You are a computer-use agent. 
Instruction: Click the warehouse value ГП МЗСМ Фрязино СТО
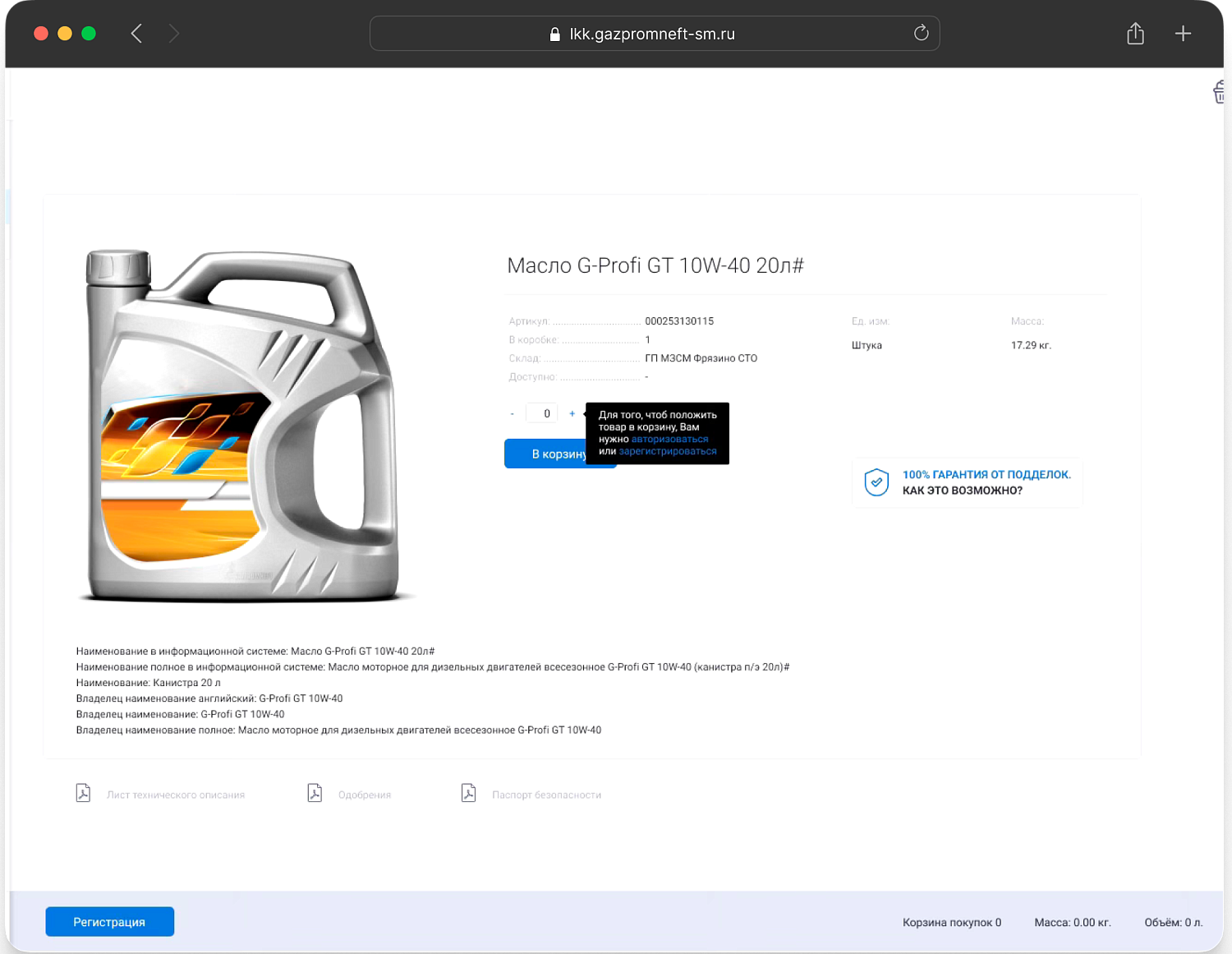tap(701, 358)
